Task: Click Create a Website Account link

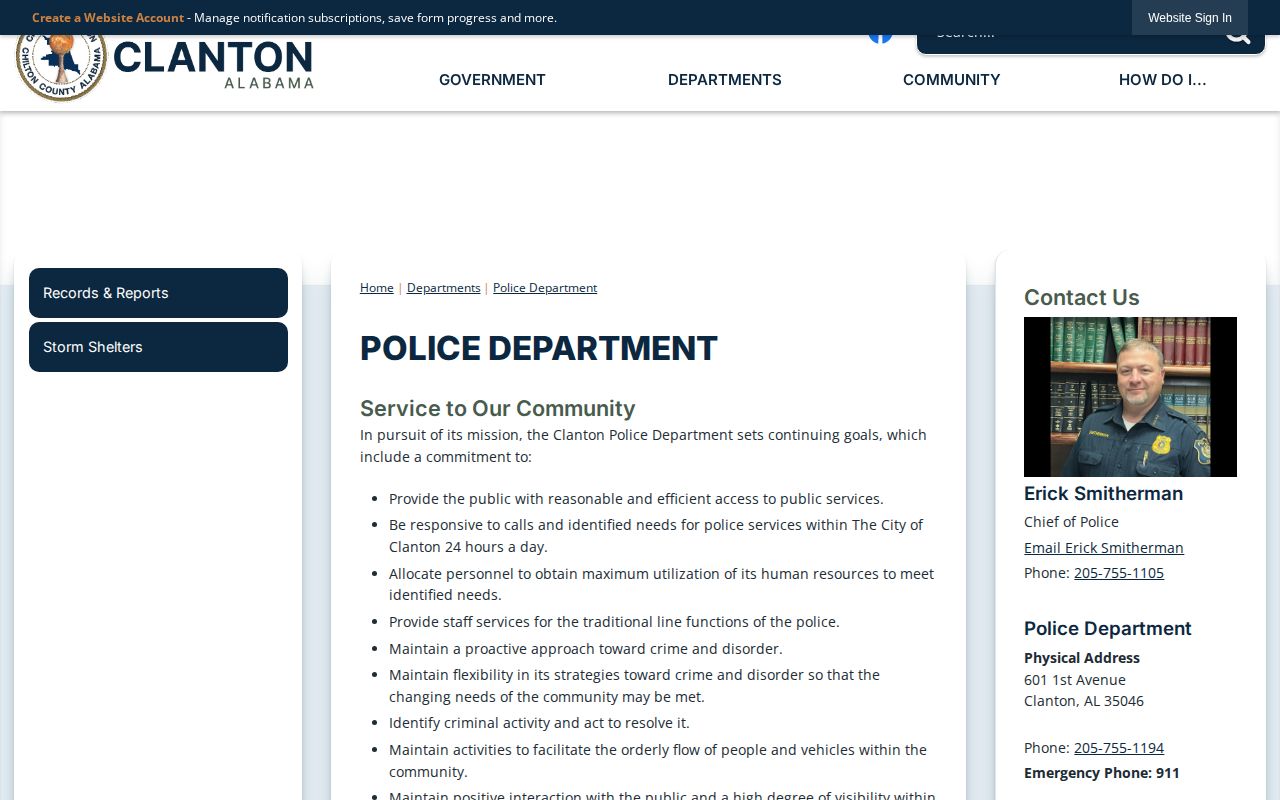Action: pos(108,18)
